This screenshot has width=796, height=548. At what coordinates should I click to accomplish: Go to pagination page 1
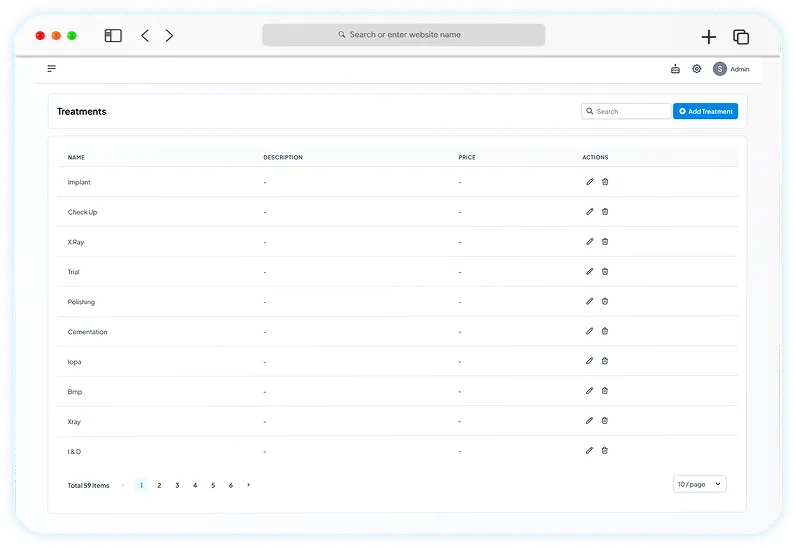click(141, 485)
